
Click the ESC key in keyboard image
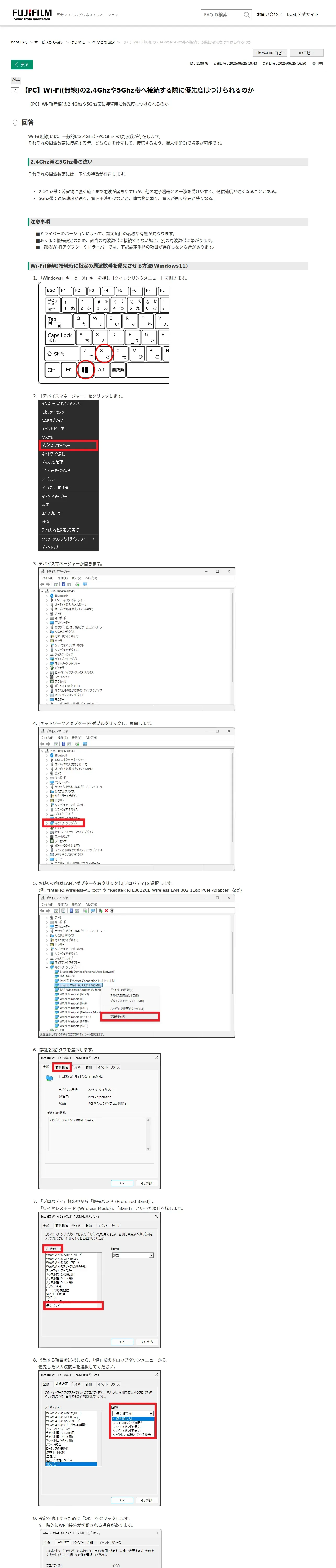(x=51, y=291)
